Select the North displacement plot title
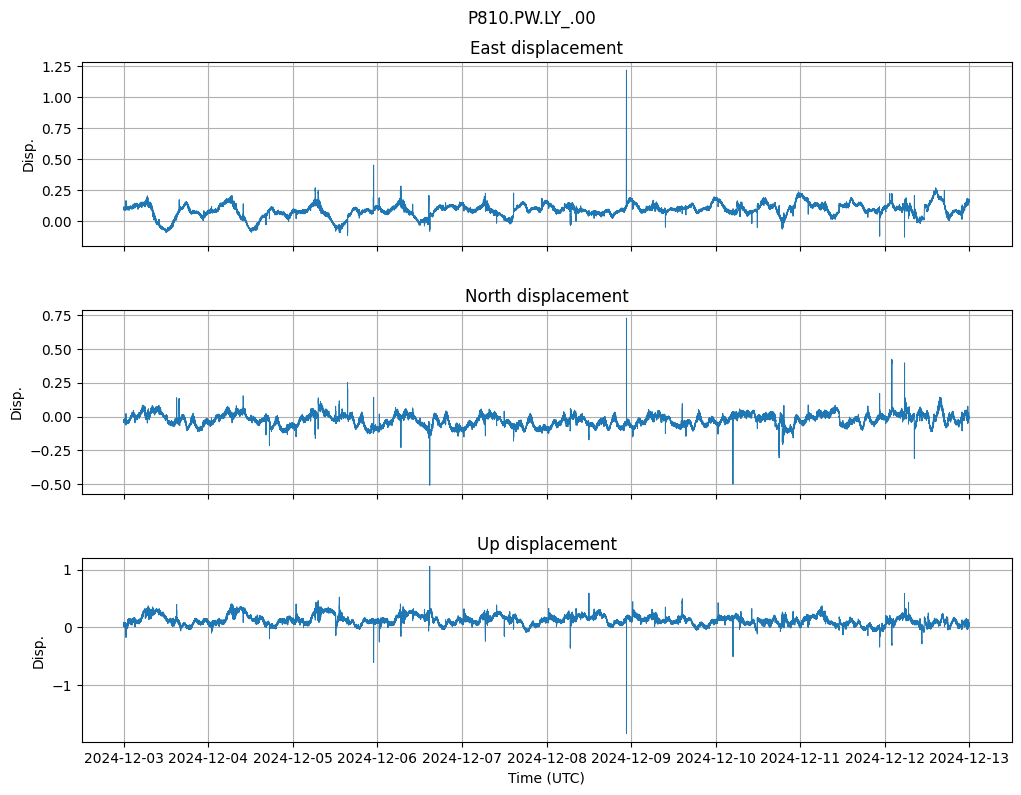 point(546,296)
